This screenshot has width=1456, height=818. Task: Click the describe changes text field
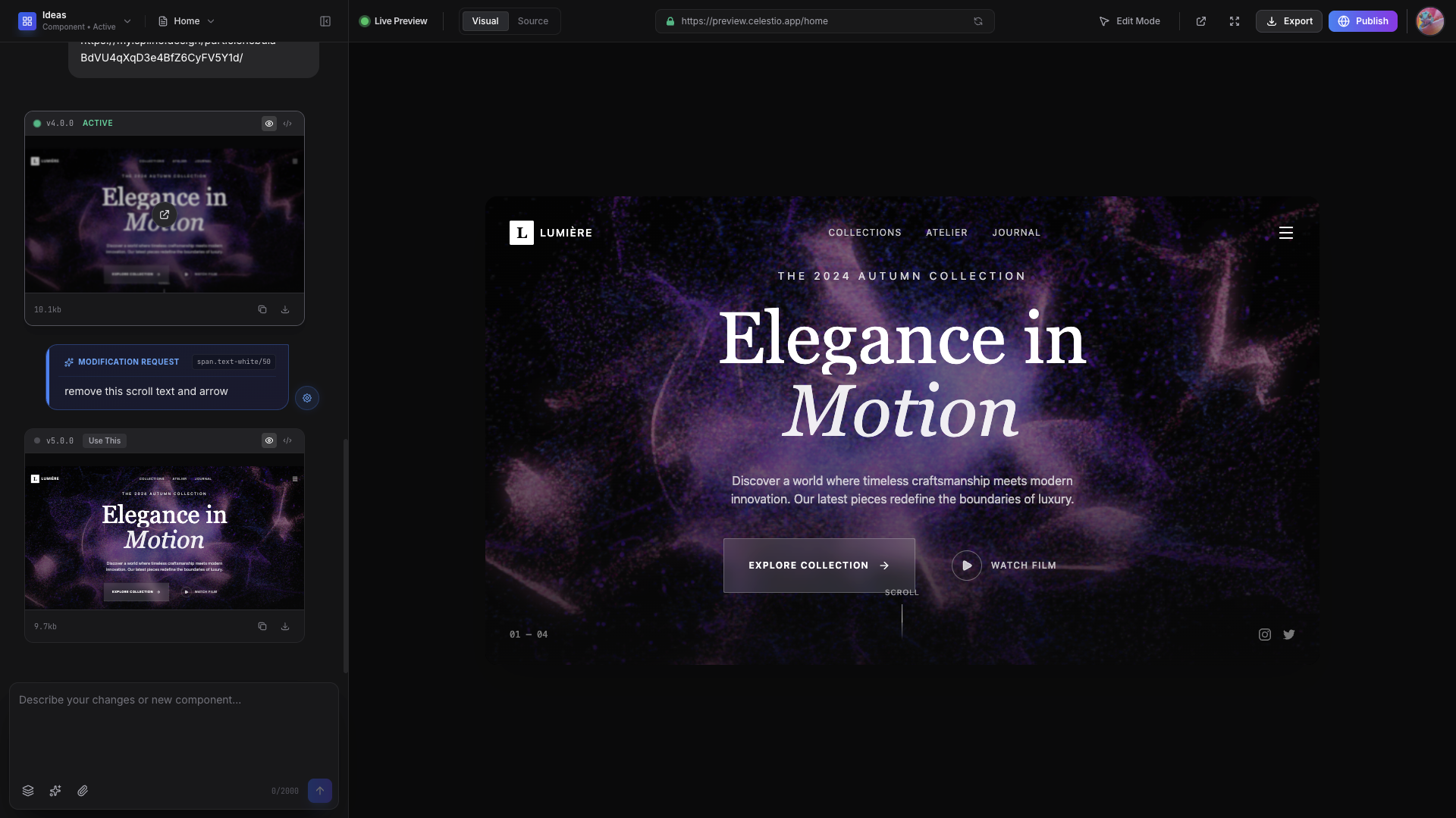point(174,728)
